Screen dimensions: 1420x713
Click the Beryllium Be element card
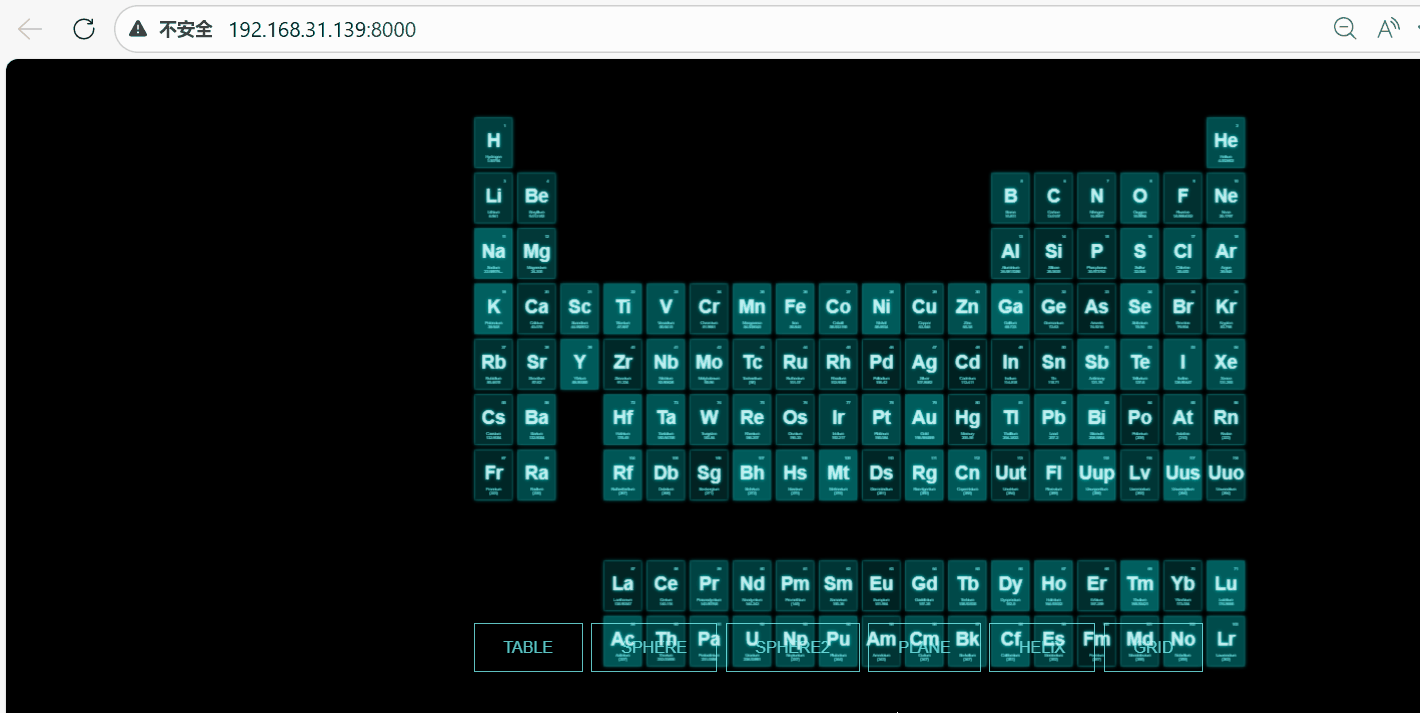537,198
